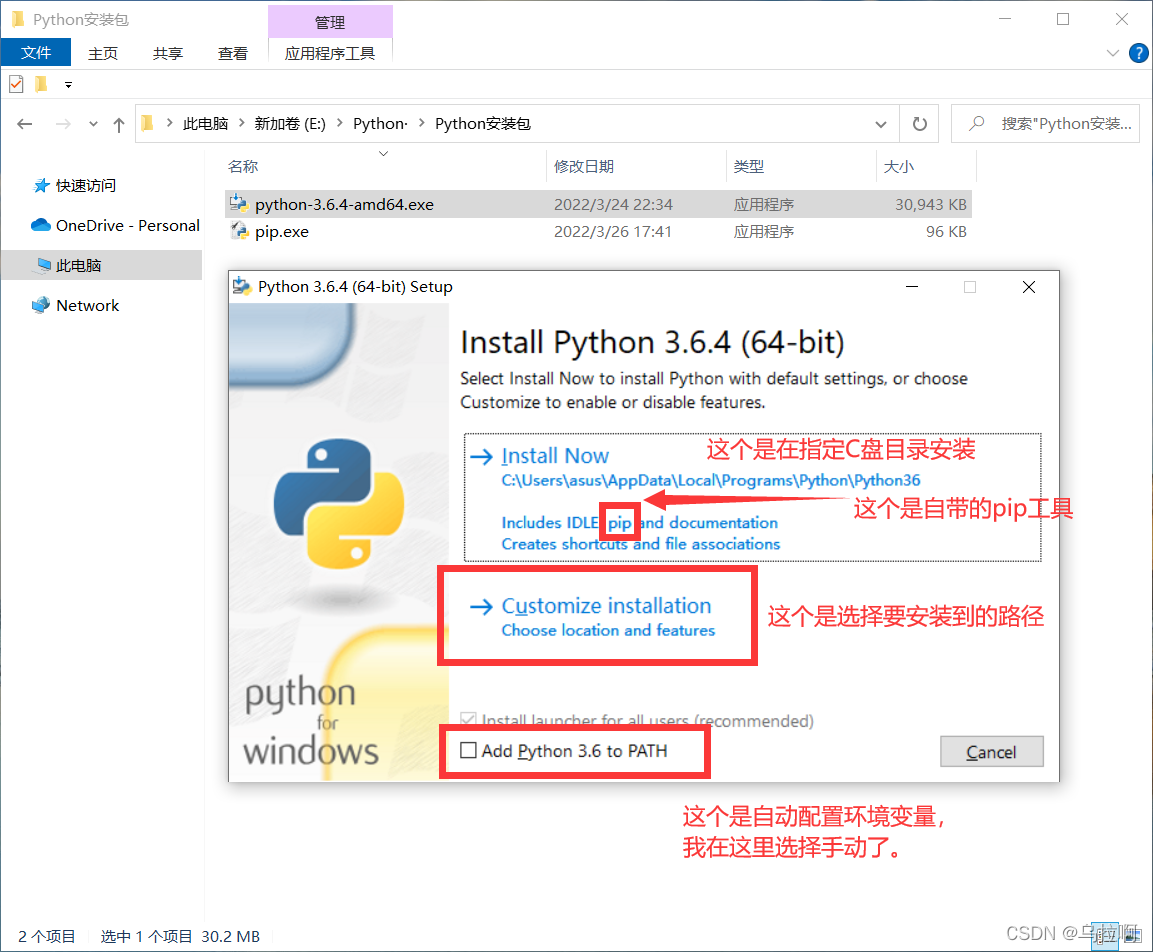Expand the chevron after 此电脑 in path
This screenshot has width=1153, height=952.
241,123
